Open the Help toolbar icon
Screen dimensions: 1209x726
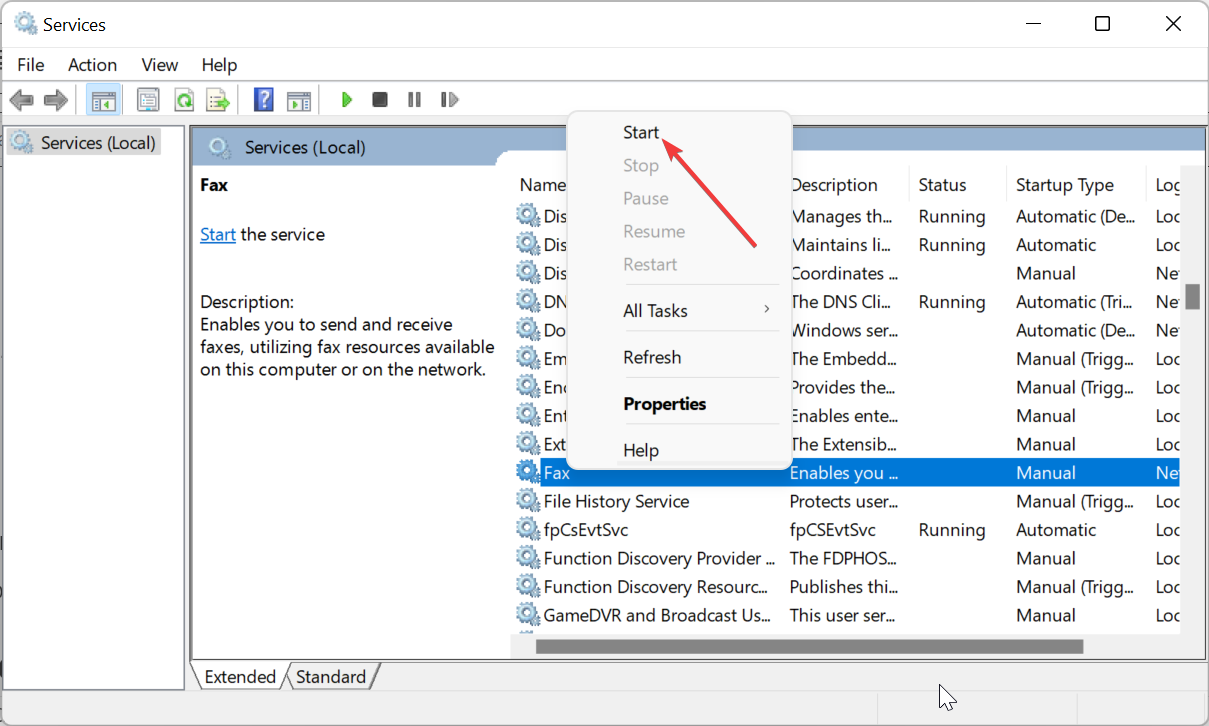[264, 100]
